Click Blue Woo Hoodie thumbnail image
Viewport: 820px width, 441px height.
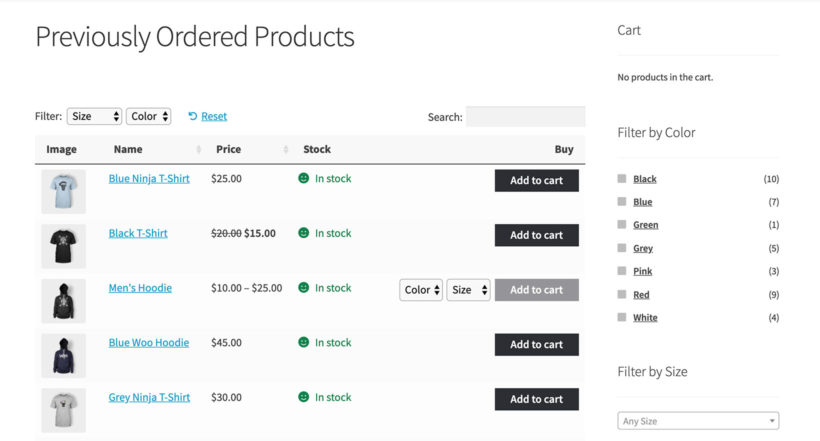click(63, 355)
